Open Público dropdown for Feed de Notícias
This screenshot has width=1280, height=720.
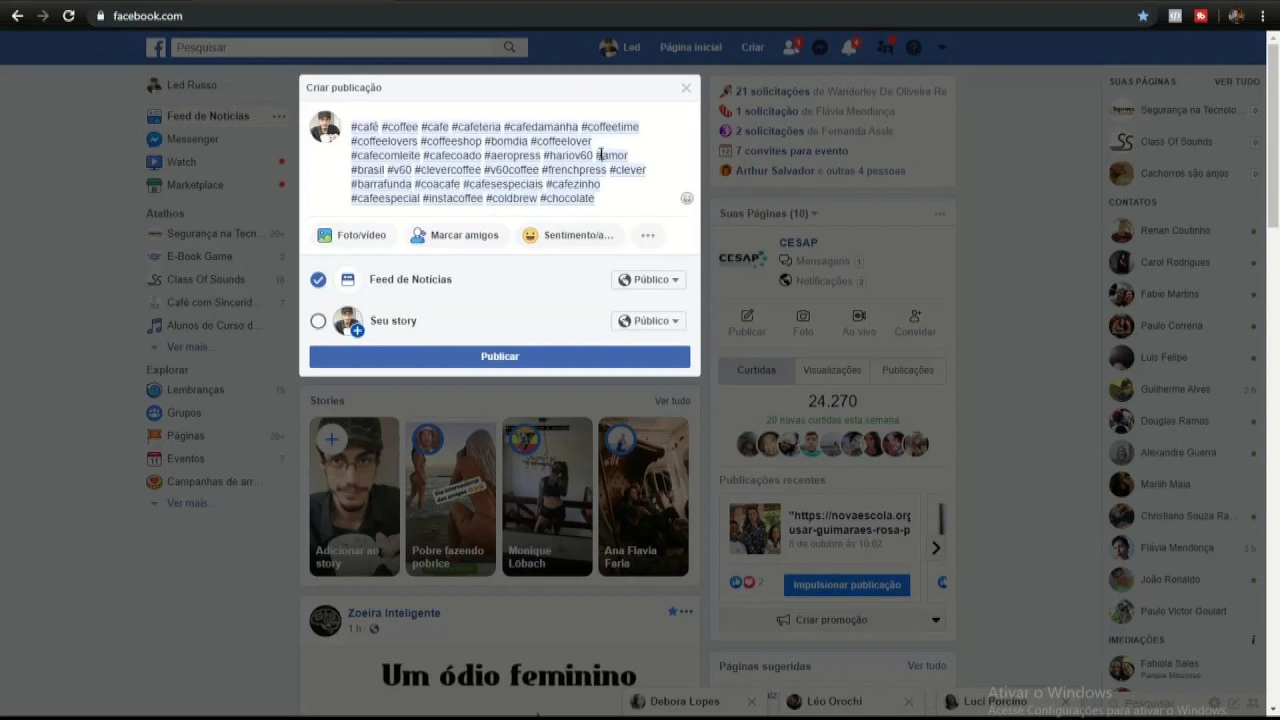[x=649, y=280]
